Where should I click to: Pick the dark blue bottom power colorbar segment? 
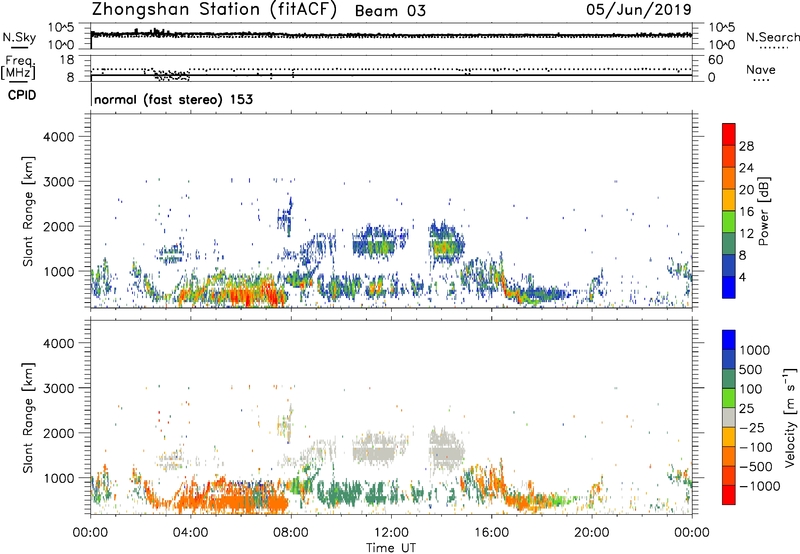(729, 287)
